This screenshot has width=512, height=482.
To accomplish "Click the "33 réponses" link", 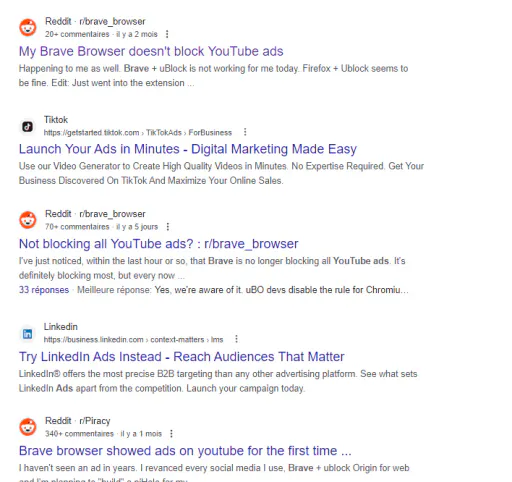I will point(44,290).
